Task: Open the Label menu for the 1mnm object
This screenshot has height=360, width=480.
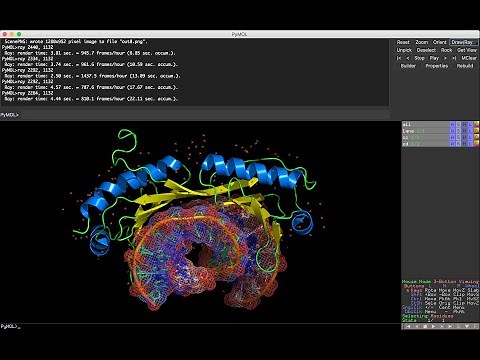Action: tap(470, 131)
